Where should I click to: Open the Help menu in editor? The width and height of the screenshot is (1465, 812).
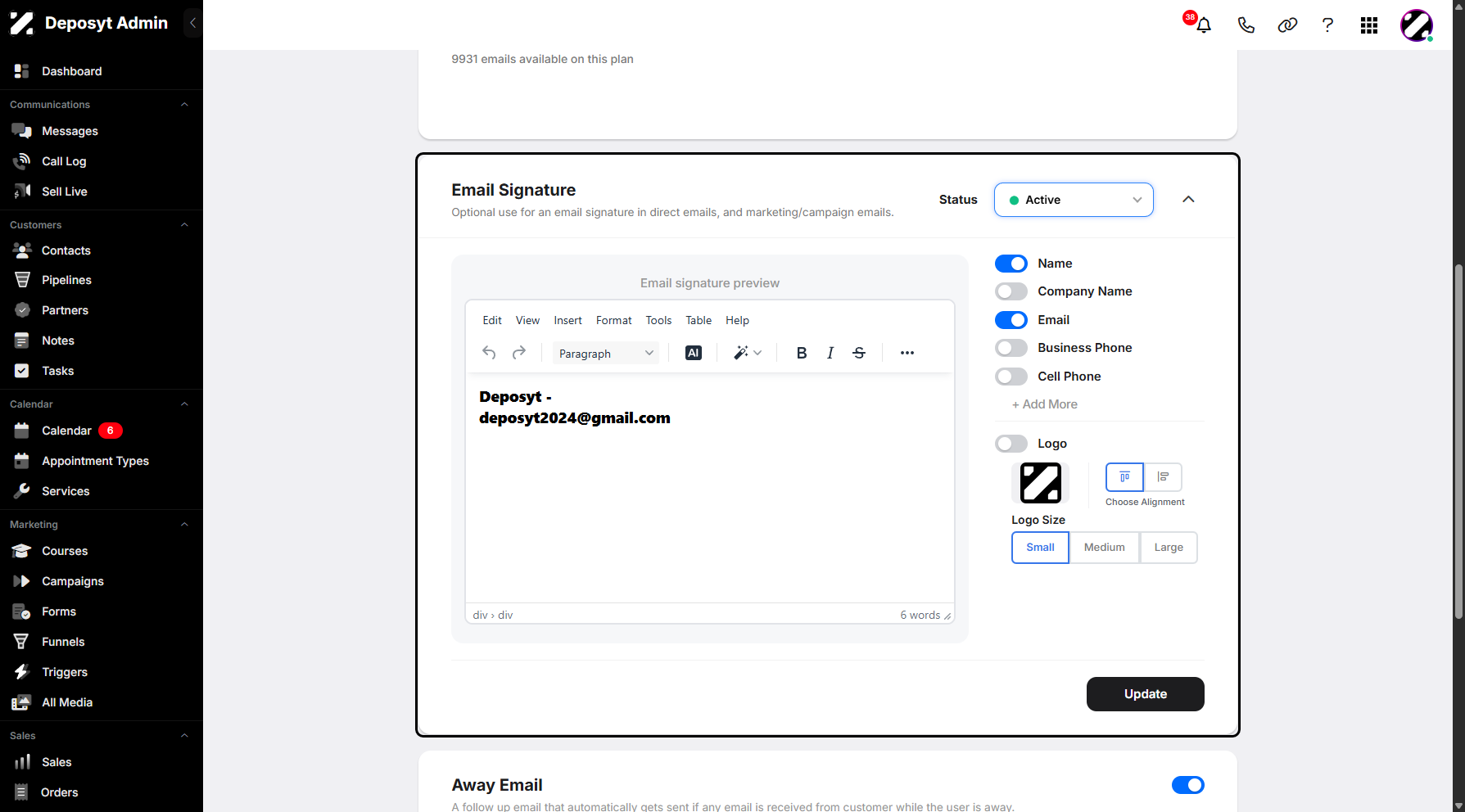pyautogui.click(x=737, y=320)
